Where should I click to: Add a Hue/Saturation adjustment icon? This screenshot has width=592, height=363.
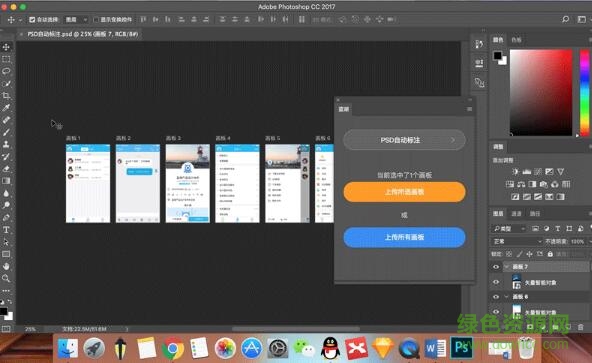pos(510,184)
